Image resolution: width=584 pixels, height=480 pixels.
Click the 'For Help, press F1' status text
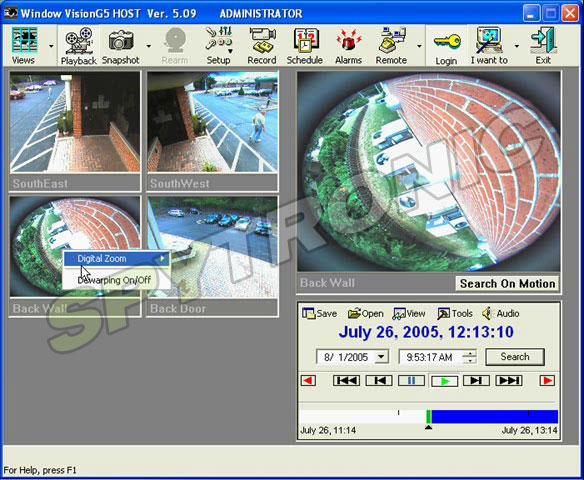pyautogui.click(x=40, y=470)
